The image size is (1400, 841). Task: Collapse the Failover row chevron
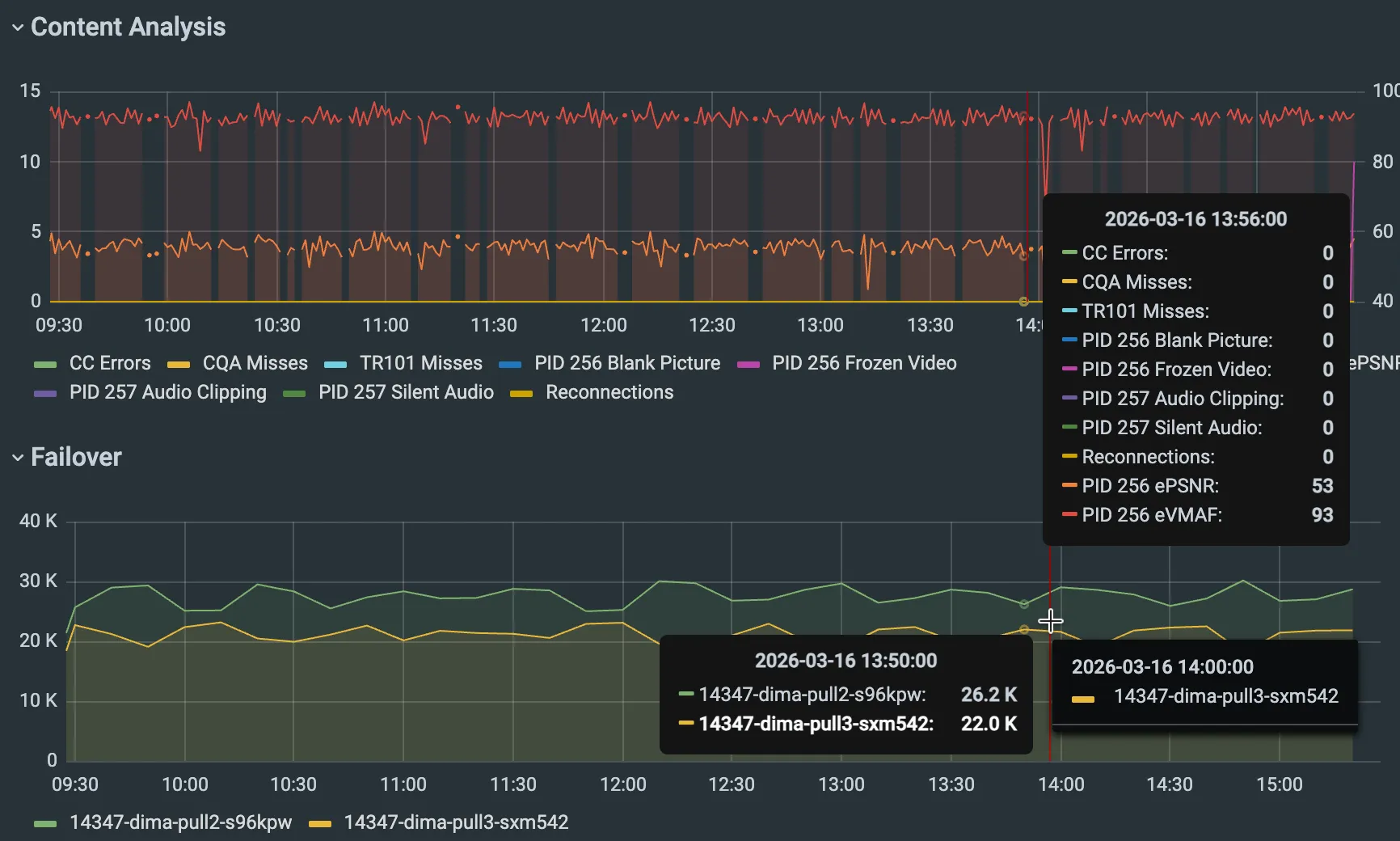18,458
